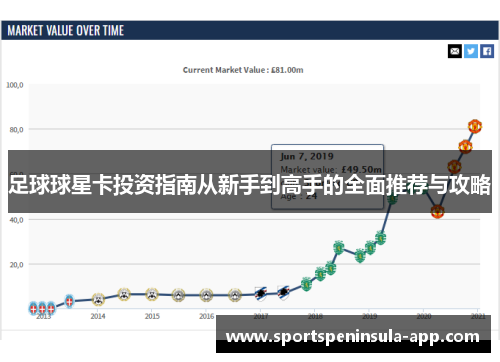Share the chart on Twitter
The width and height of the screenshot is (500, 362).
471,51
